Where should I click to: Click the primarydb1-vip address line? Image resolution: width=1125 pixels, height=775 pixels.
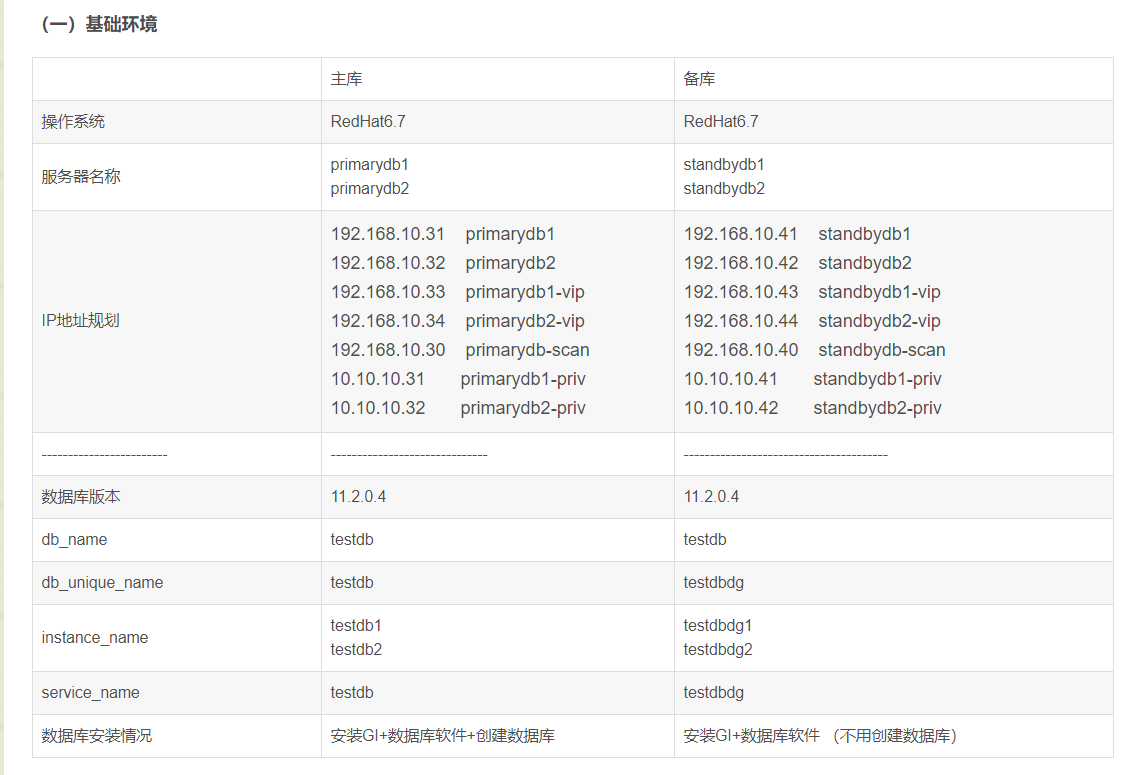tap(458, 292)
